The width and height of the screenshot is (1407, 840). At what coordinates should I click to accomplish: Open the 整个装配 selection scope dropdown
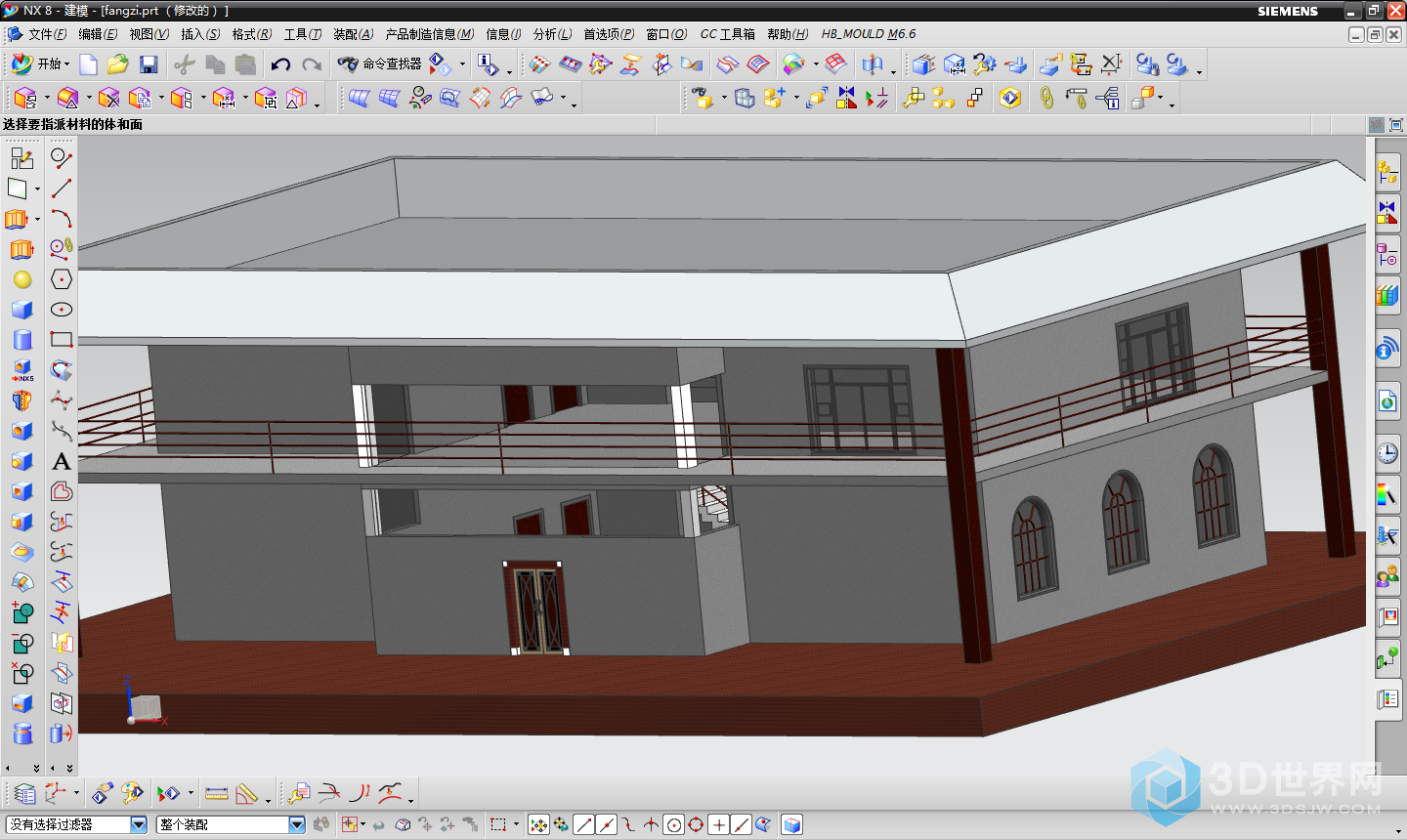coord(232,824)
